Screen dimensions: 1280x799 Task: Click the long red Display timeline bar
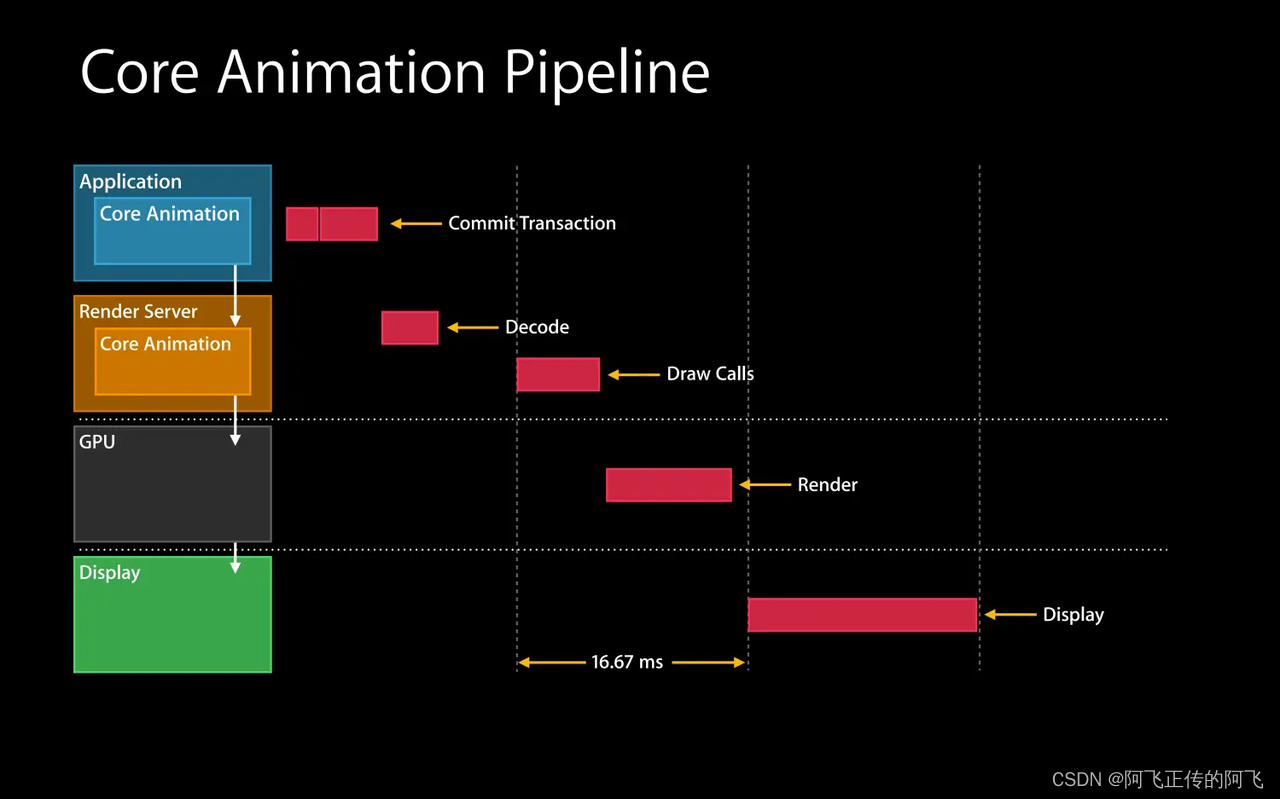click(862, 615)
